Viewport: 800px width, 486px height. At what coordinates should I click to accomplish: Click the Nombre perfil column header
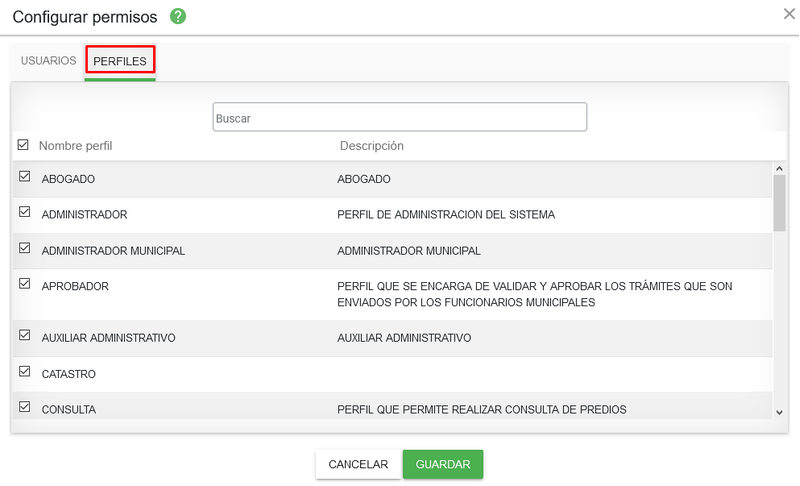76,146
